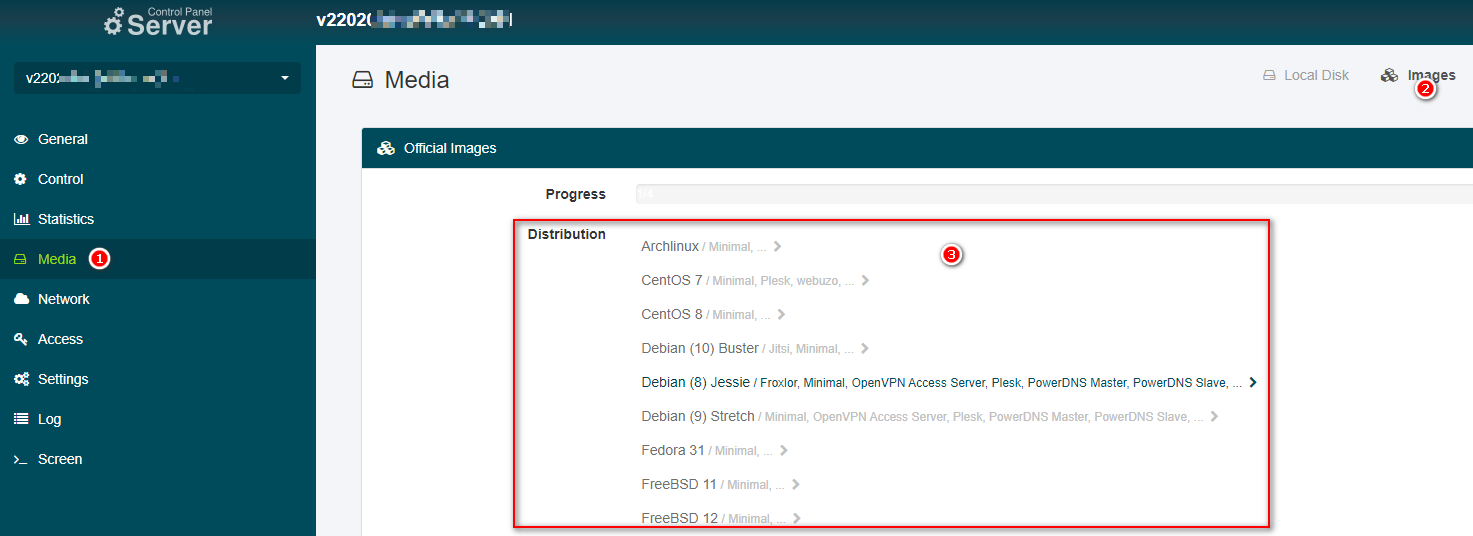Expand the Debian (8) Jessie chevron
1473x536 pixels.
click(x=1253, y=382)
